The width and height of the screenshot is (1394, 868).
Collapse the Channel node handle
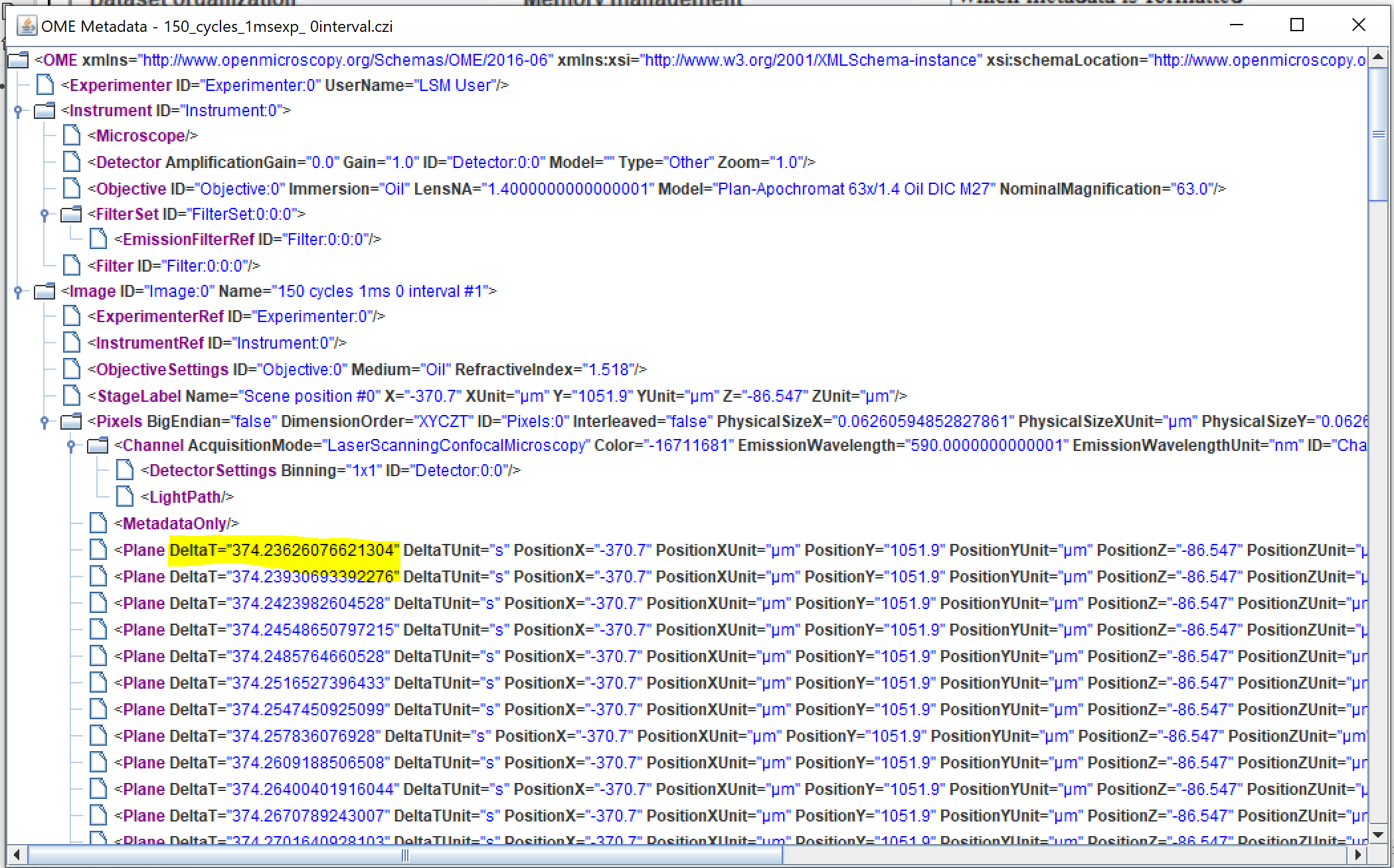tap(71, 445)
